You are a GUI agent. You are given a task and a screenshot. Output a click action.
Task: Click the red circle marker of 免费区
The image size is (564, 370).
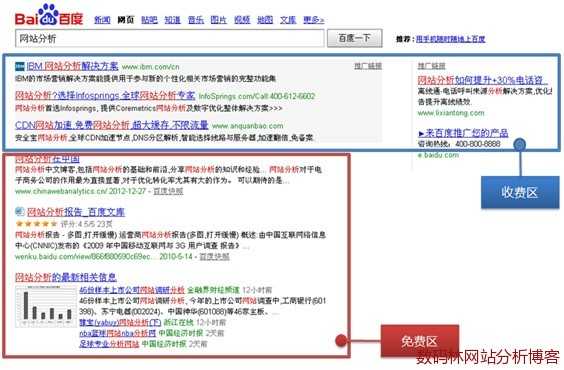click(341, 340)
